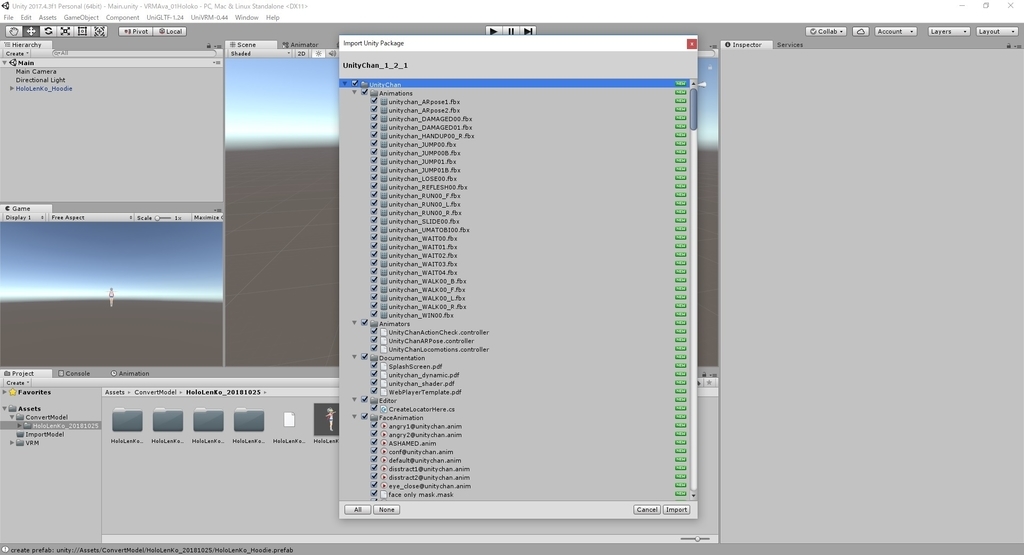
Task: Expand the VRM folder in Project
Action: click(x=12, y=443)
